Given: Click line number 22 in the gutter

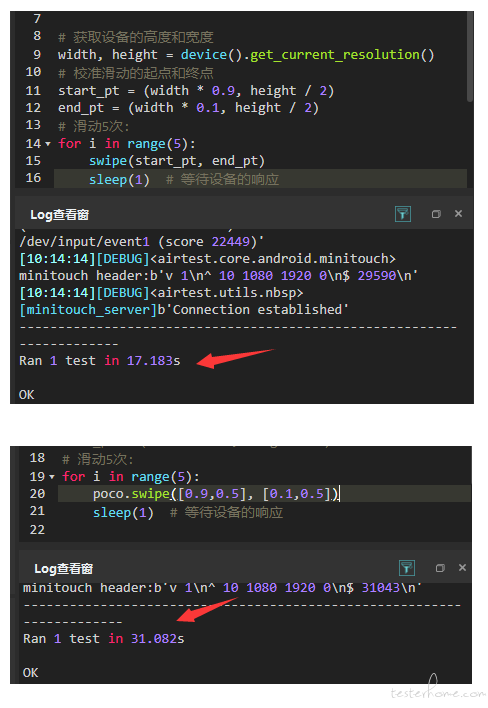Looking at the screenshot, I should (37, 530).
